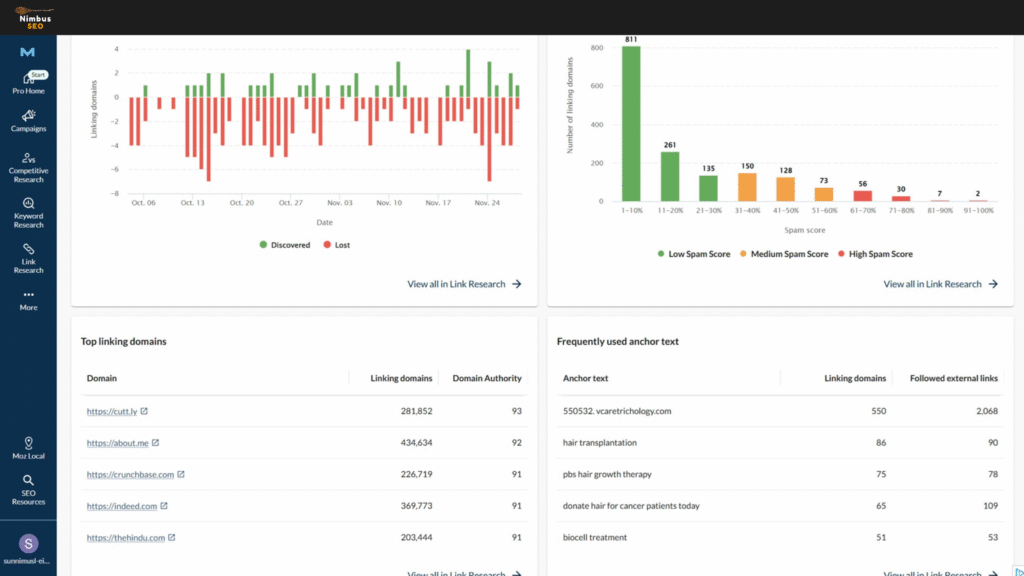Click the external link icon beside cutt.ly
1024x576 pixels.
click(x=144, y=411)
